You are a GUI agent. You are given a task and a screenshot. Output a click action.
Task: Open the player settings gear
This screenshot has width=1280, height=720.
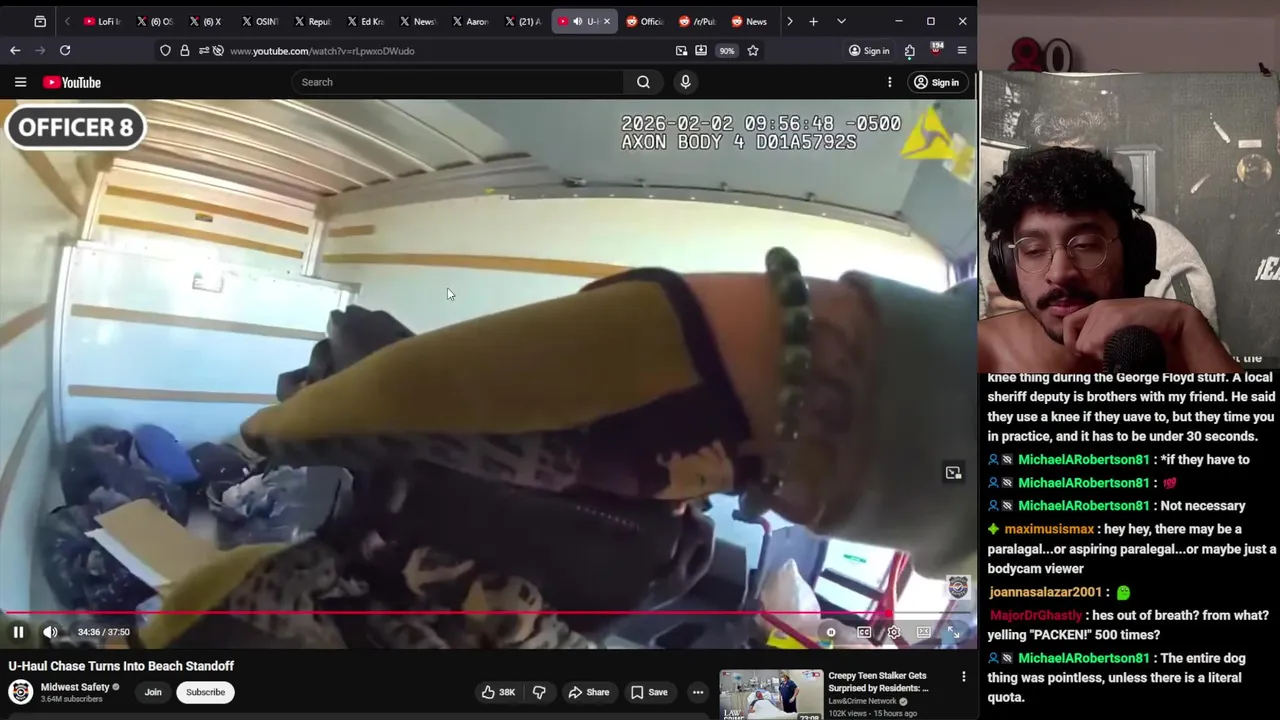click(x=894, y=632)
